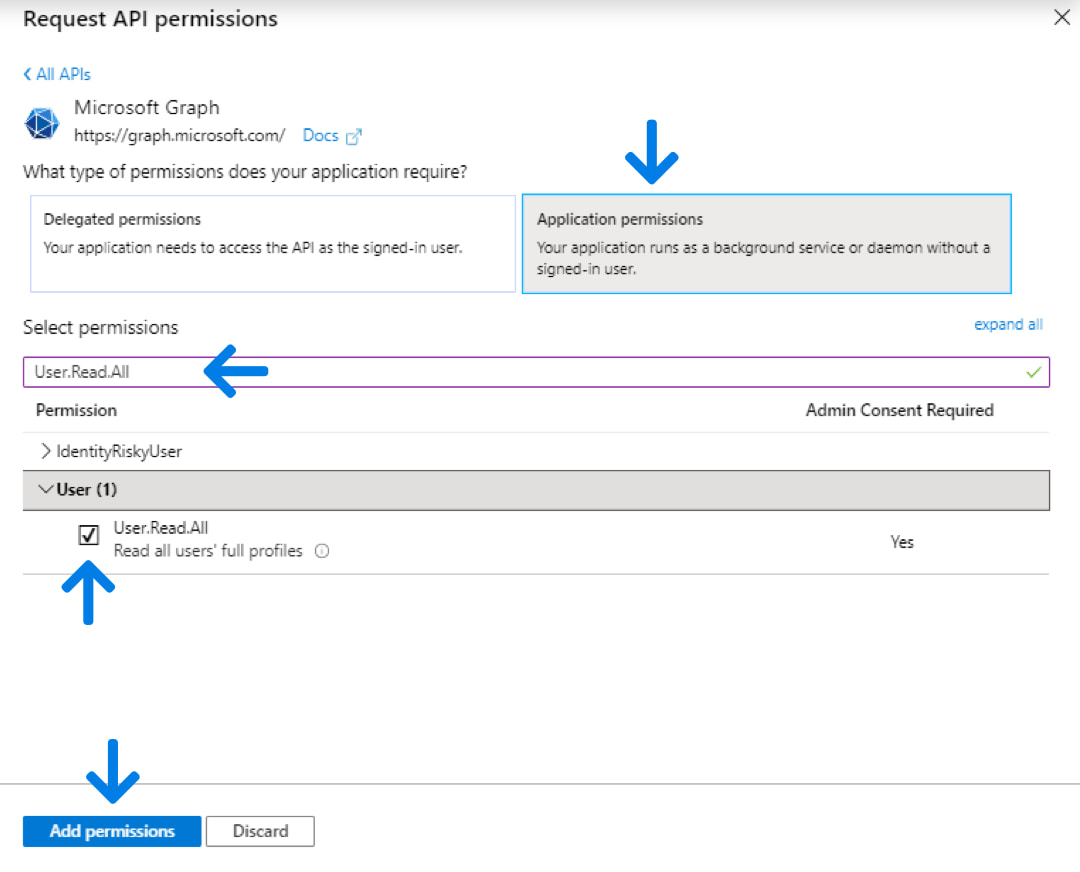Click the https://graph.microsoft.com/ URL text
This screenshot has width=1080, height=872.
pos(179,136)
